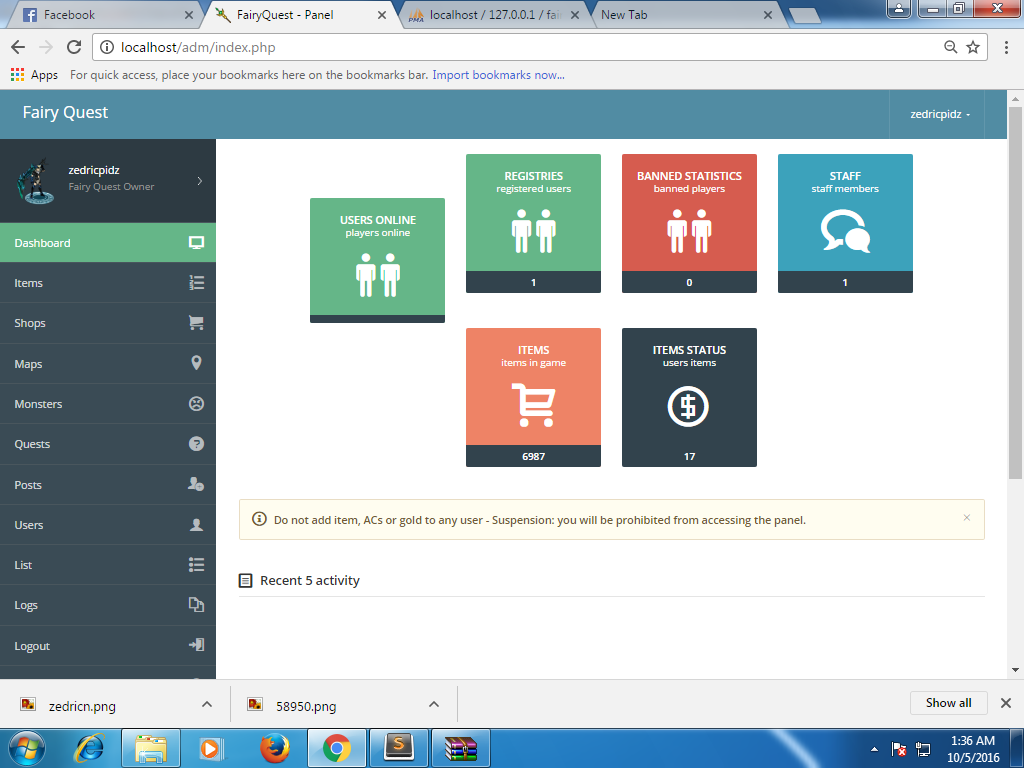Open Dashboard monitor icon in sidebar
Viewport: 1024px width, 768px height.
tap(196, 243)
